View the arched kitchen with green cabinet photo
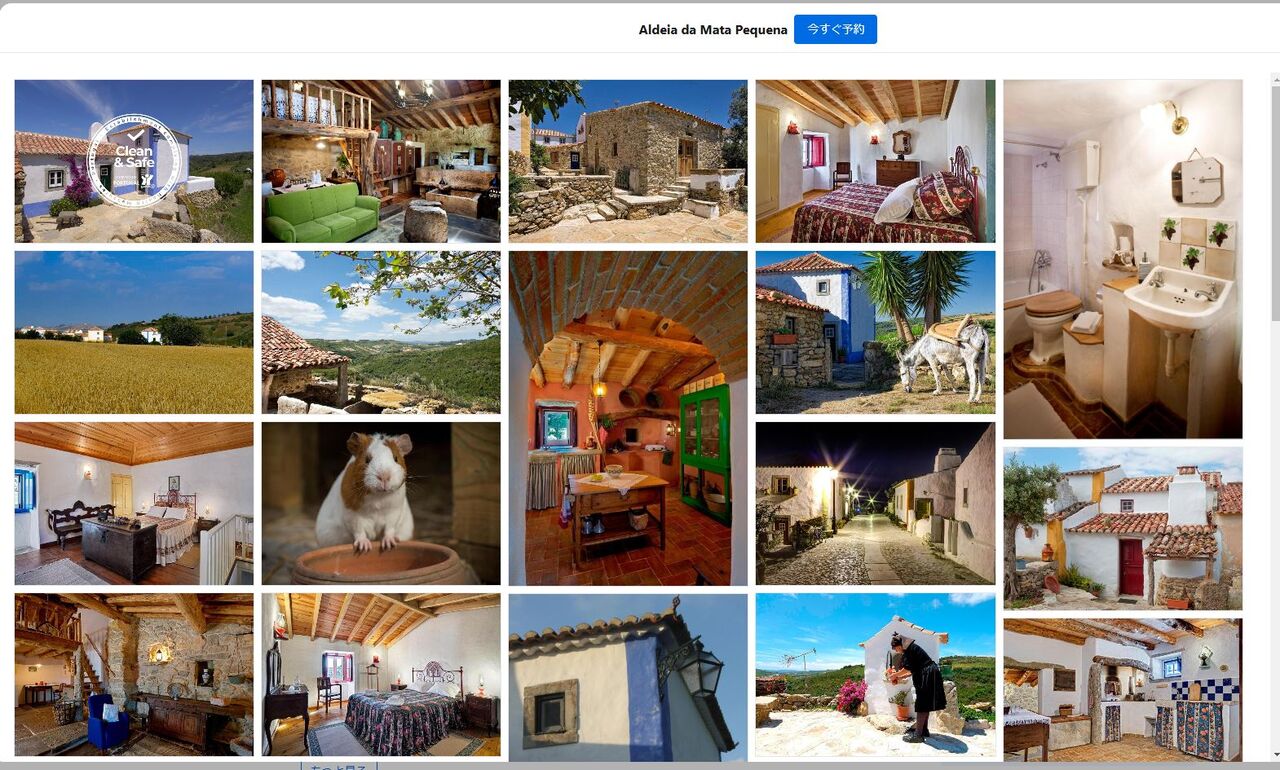1280x770 pixels. (628, 418)
